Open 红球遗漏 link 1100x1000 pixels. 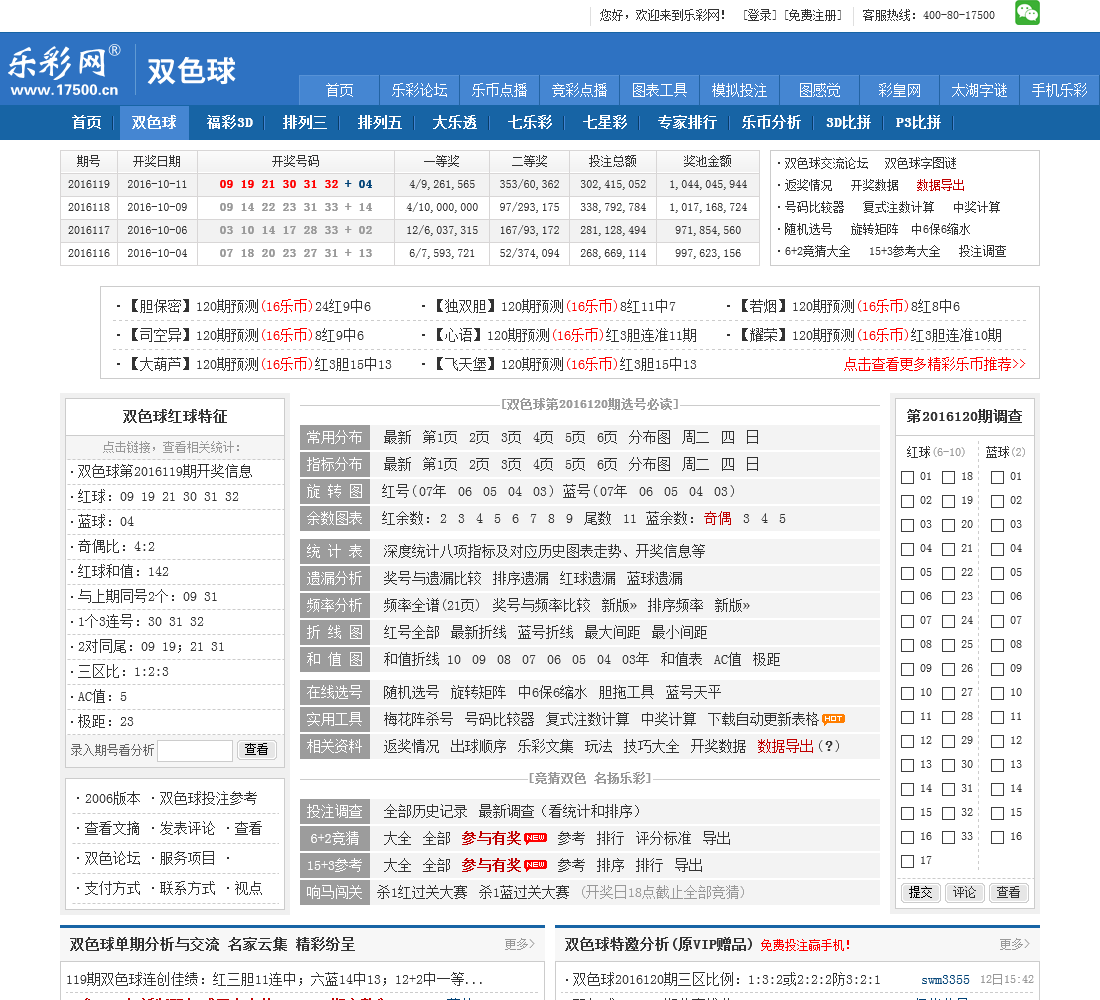[587, 578]
